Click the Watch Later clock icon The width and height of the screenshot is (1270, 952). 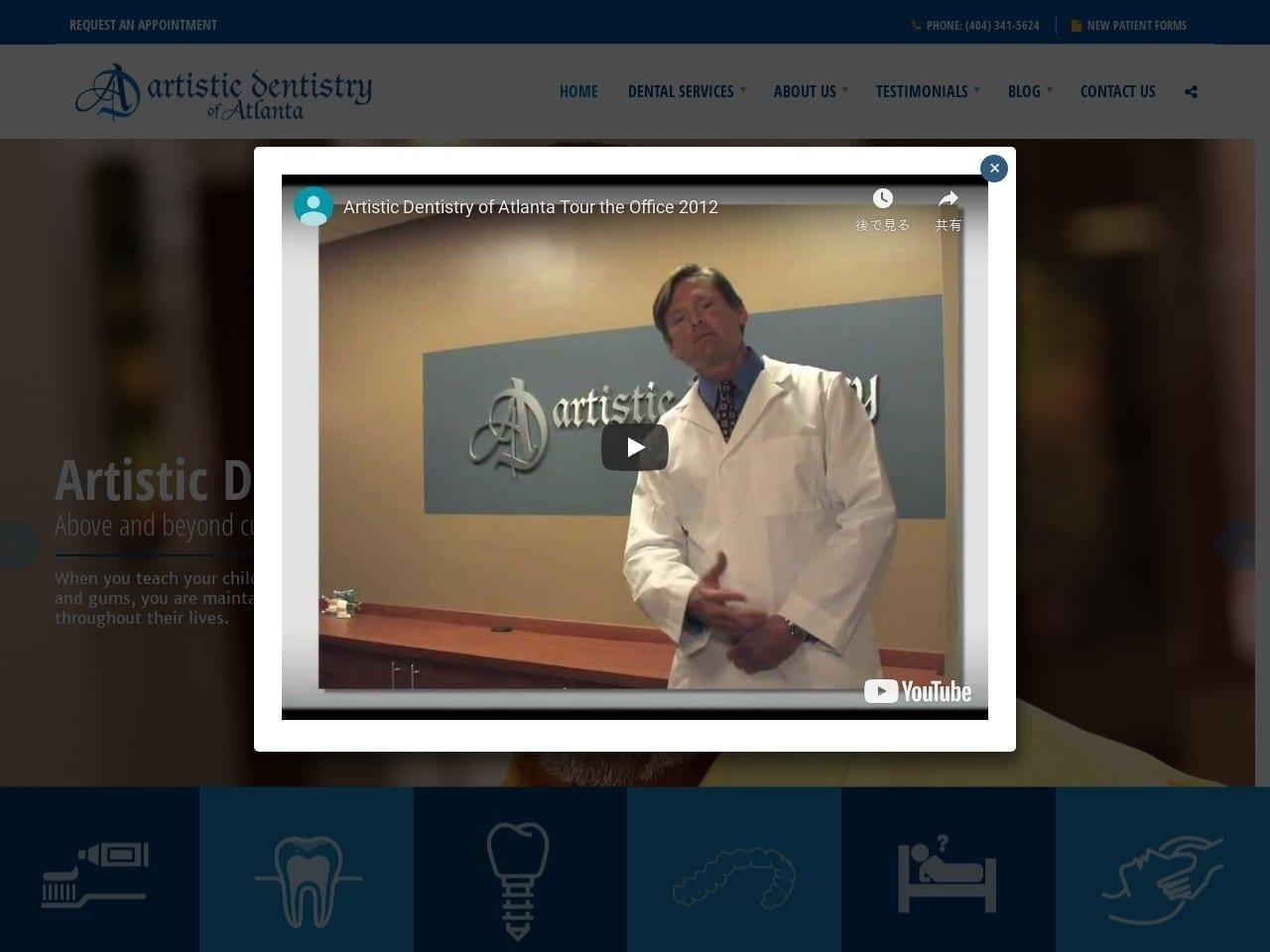(x=882, y=199)
